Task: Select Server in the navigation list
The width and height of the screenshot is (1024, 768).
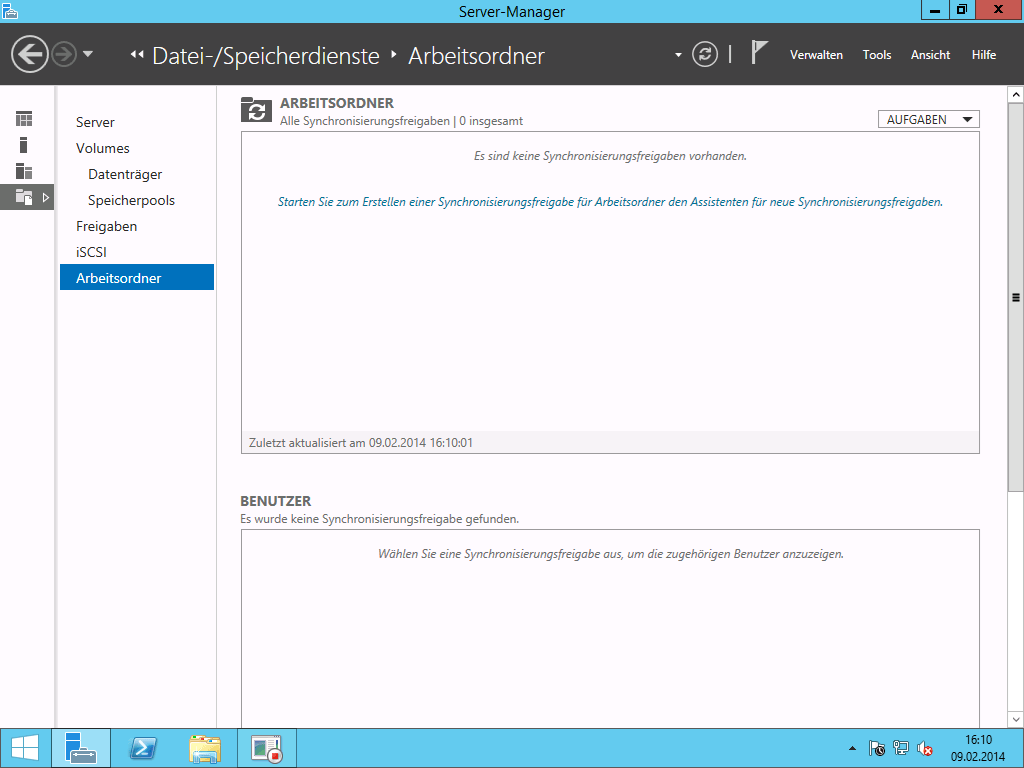Action: point(95,122)
